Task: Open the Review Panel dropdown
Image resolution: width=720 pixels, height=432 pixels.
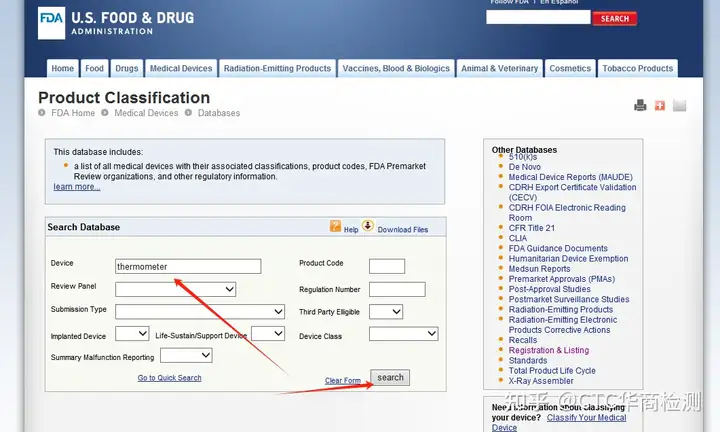Action: click(175, 289)
